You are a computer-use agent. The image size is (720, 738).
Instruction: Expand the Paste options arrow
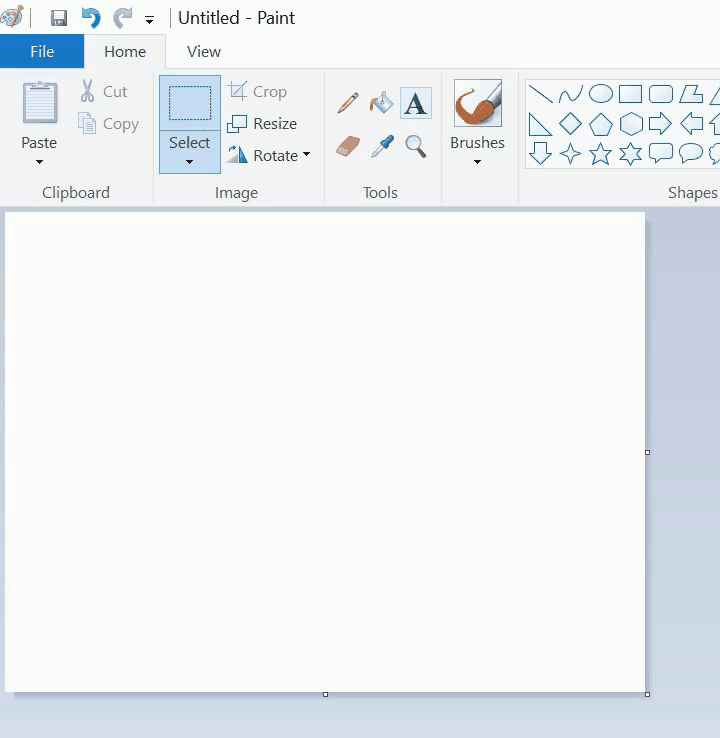coord(40,162)
